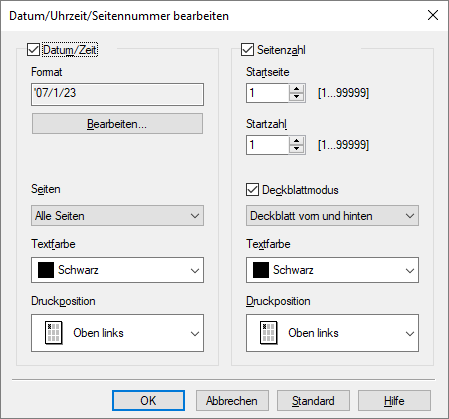
Task: Open the Druckposition dropdown under Datum/Zeit
Action: pyautogui.click(x=117, y=333)
